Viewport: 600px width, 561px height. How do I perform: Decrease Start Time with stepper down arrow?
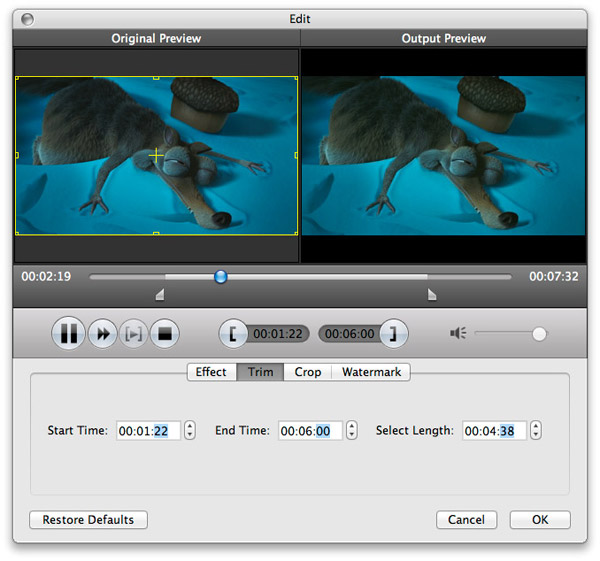[190, 435]
